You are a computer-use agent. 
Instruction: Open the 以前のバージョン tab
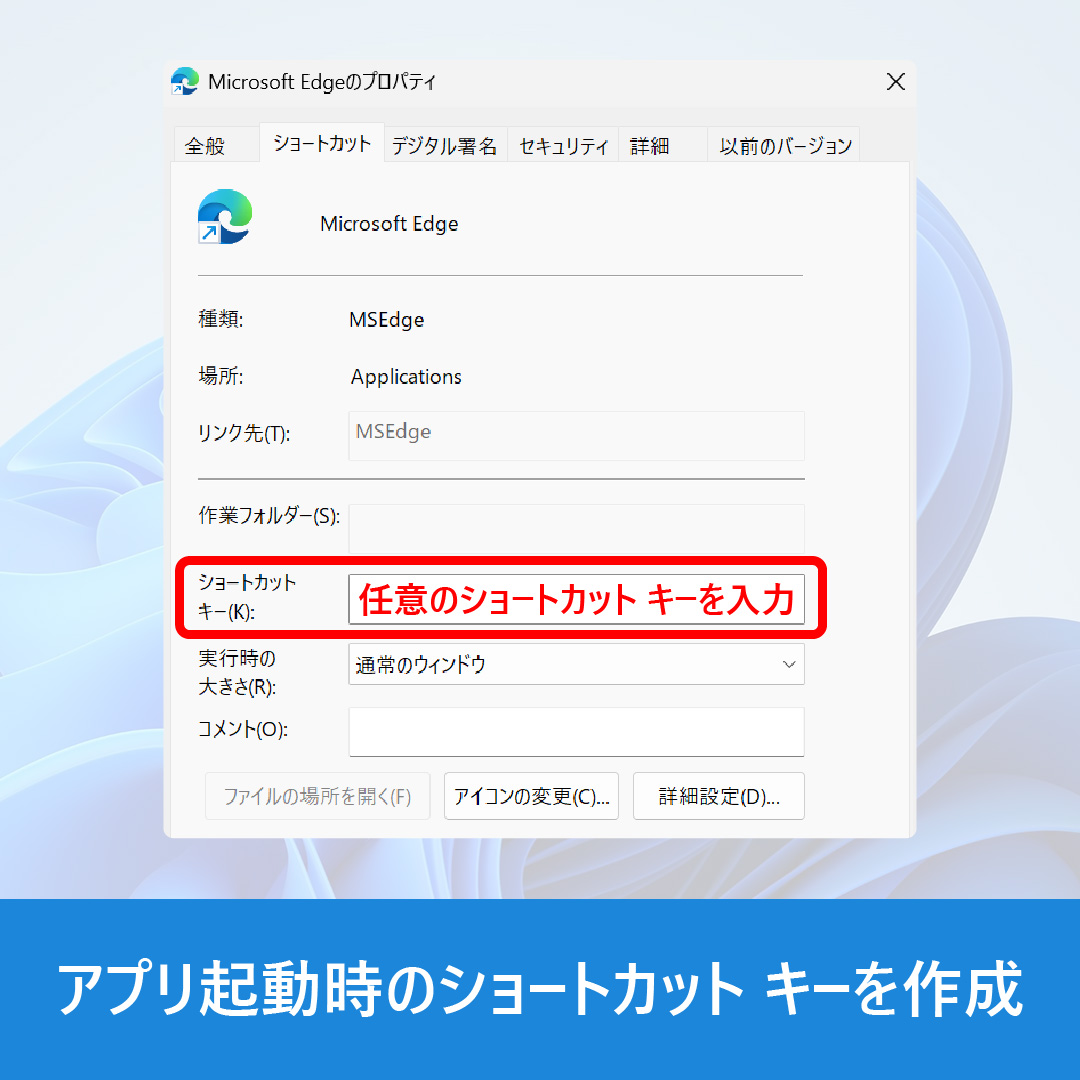coord(784,145)
